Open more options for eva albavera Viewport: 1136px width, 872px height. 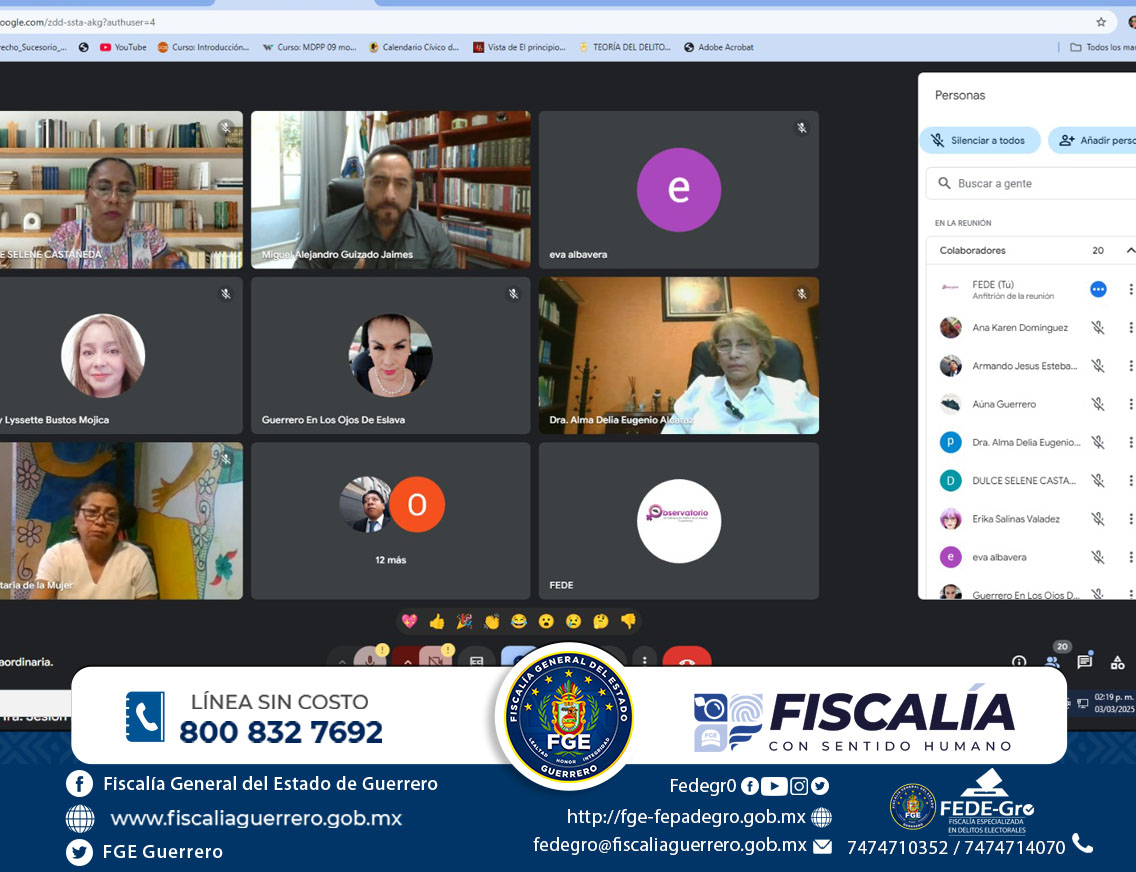pyautogui.click(x=1130, y=557)
